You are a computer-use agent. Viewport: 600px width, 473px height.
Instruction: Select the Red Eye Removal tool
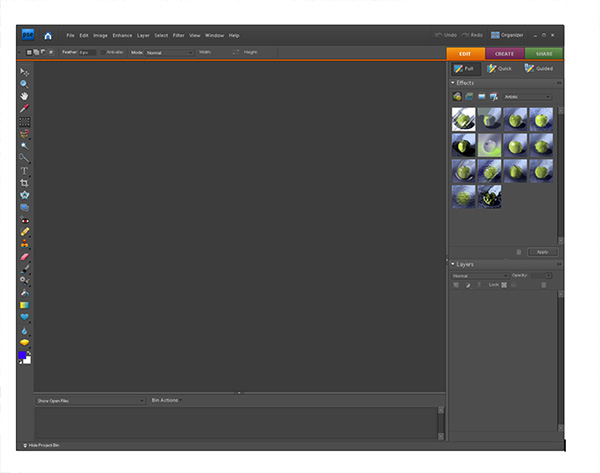[24, 220]
